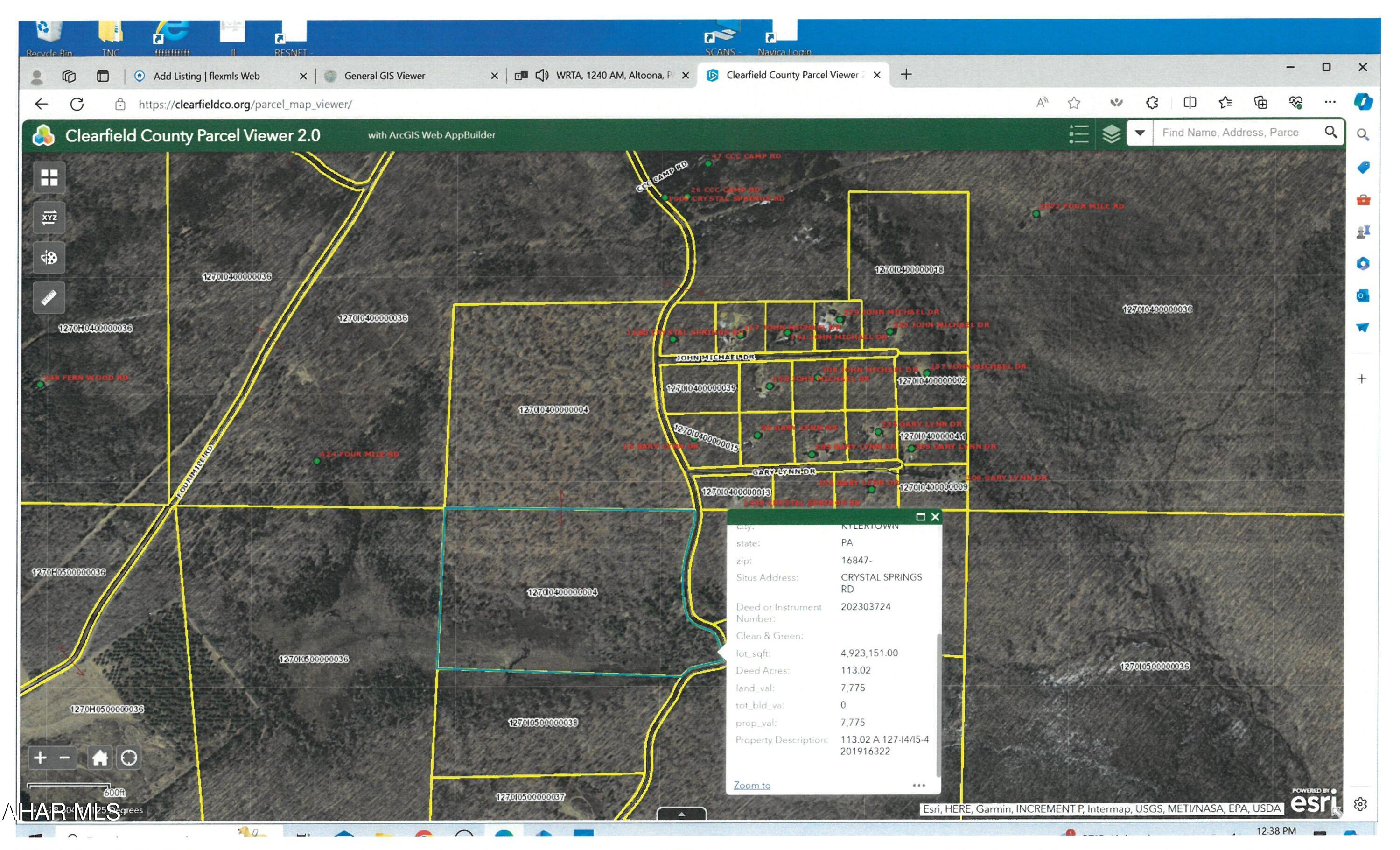Expand the search source dropdown arrow
Image resolution: width=1400 pixels, height=850 pixels.
pyautogui.click(x=1140, y=133)
